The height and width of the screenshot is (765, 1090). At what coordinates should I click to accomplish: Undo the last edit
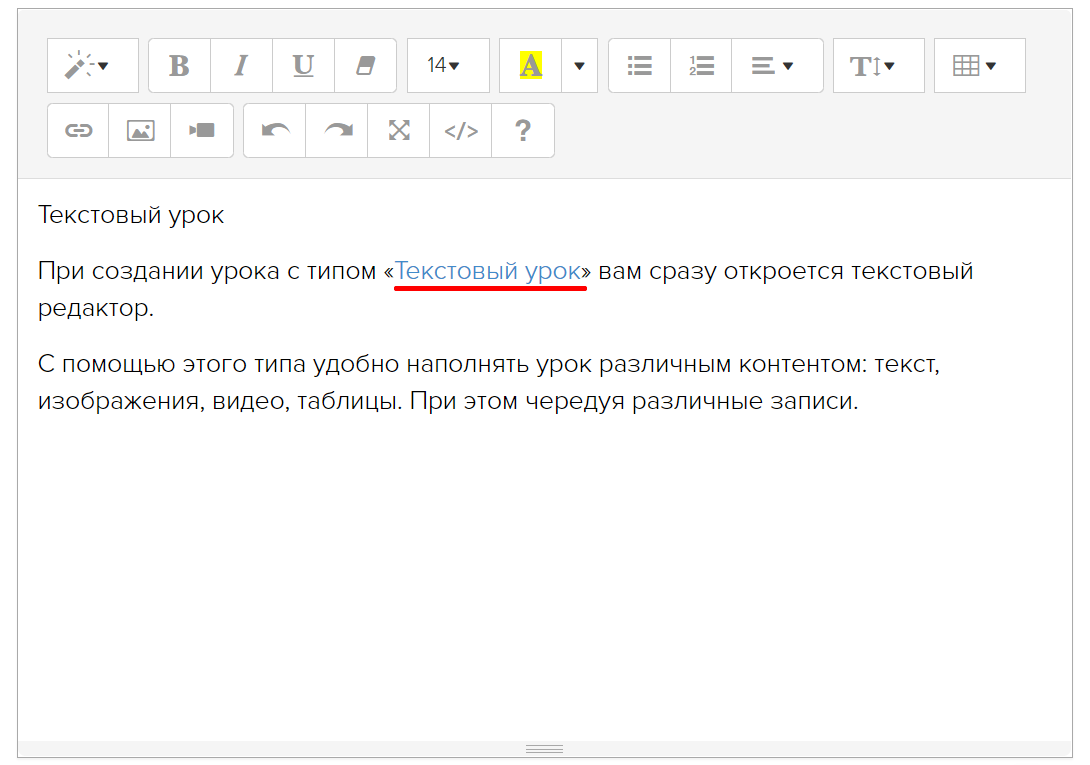pyautogui.click(x=275, y=131)
